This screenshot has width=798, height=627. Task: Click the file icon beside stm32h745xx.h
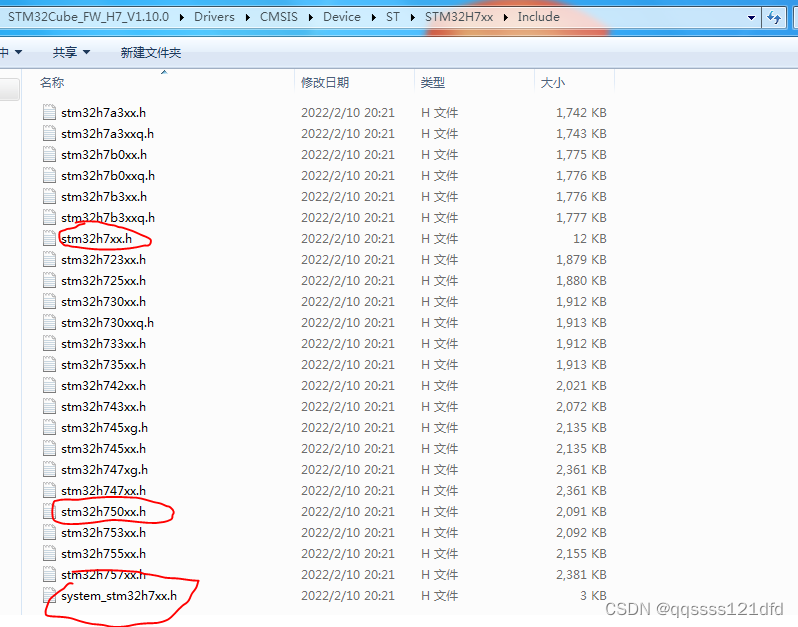click(49, 448)
